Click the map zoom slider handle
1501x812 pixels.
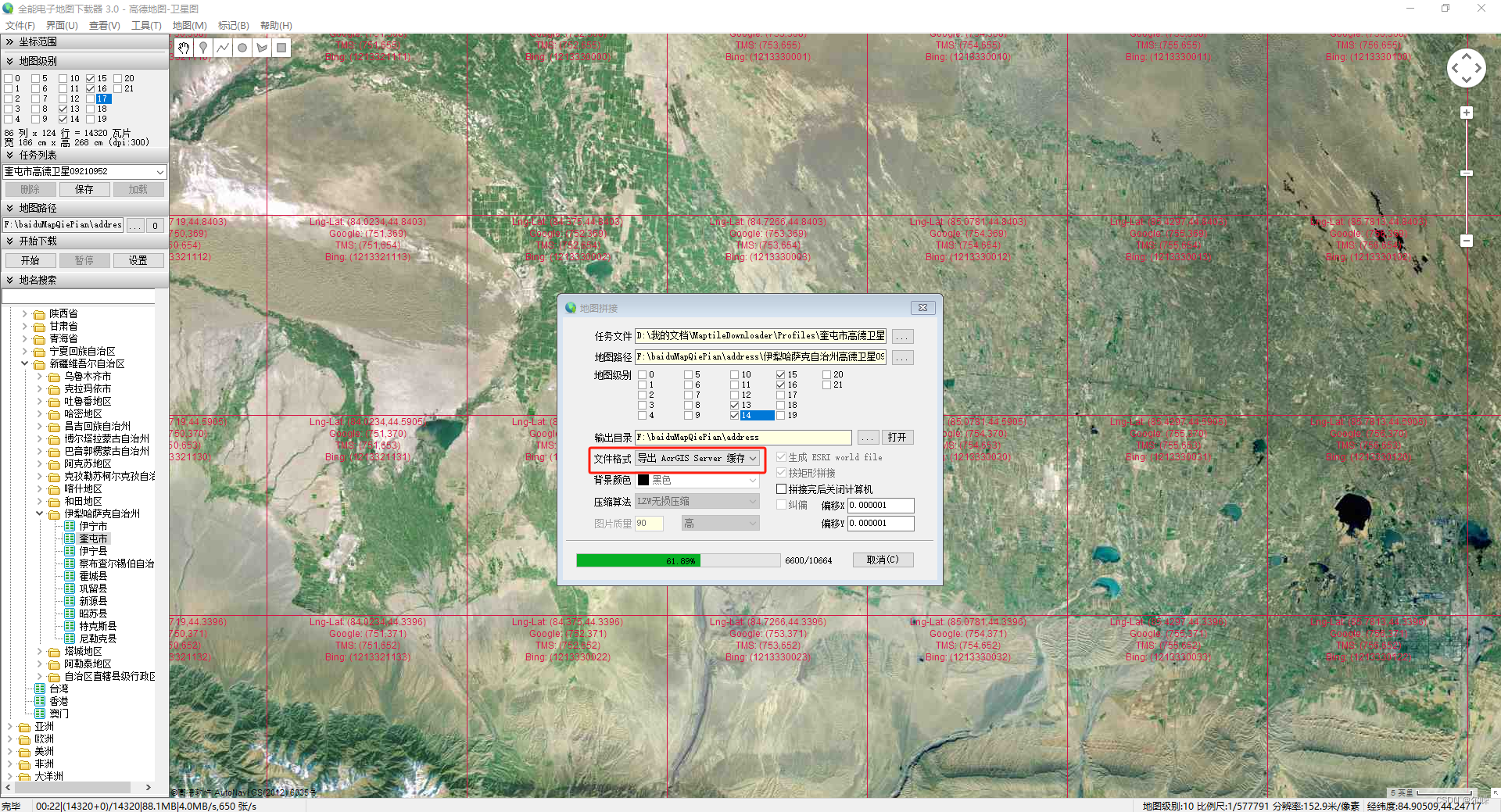(x=1467, y=173)
